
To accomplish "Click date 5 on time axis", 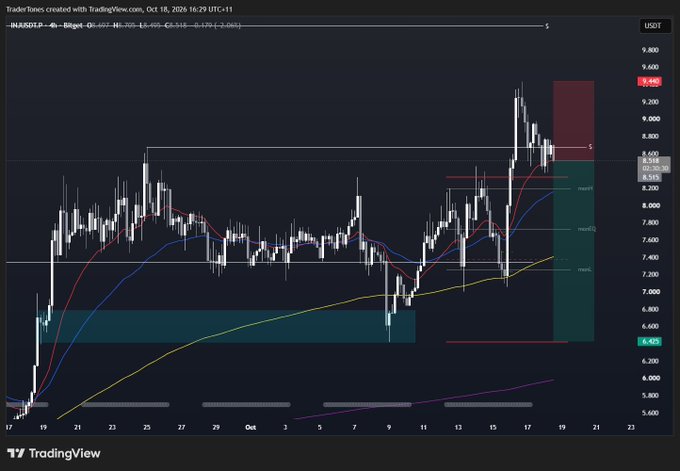I will coord(320,427).
